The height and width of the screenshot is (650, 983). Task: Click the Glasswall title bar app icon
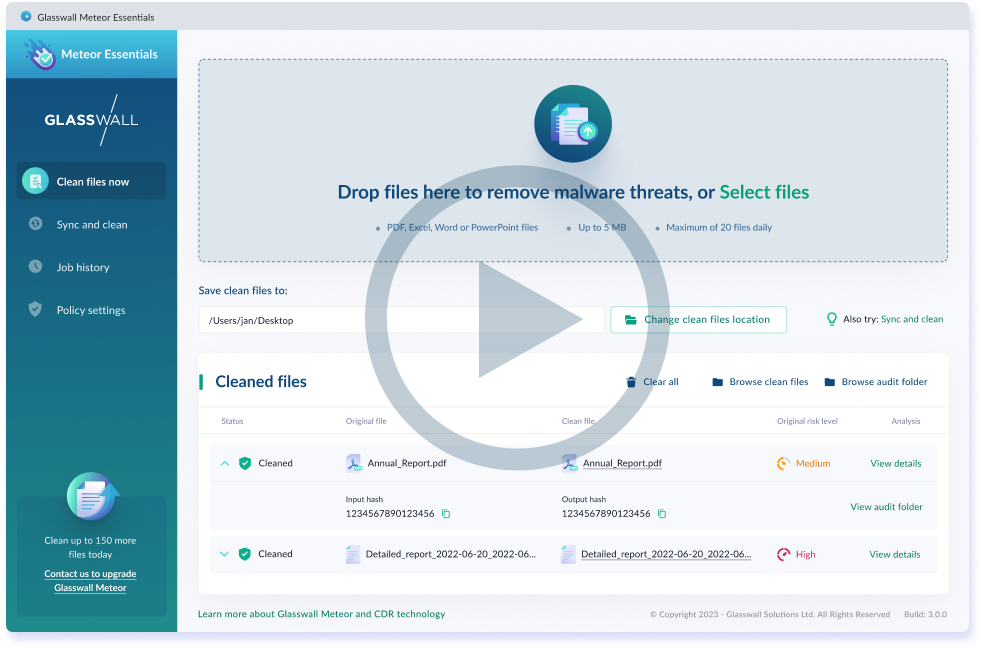tap(26, 16)
